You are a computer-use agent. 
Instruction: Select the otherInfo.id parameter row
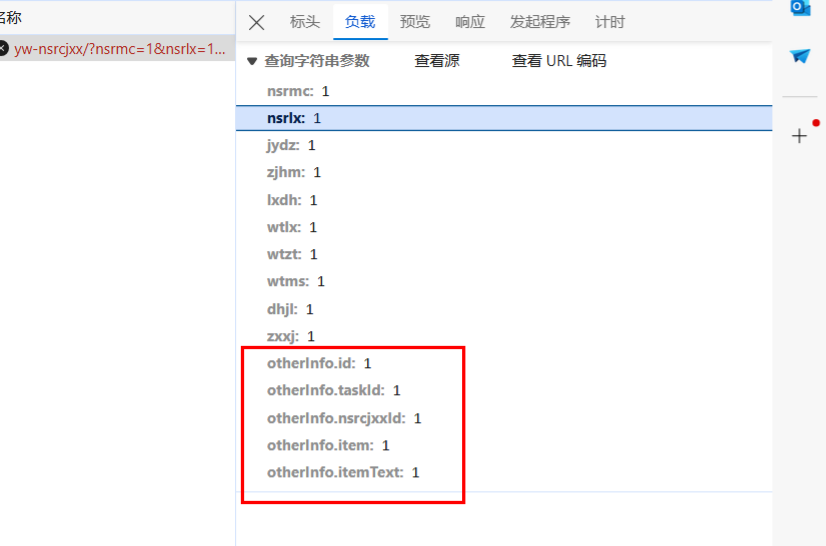pos(504,364)
